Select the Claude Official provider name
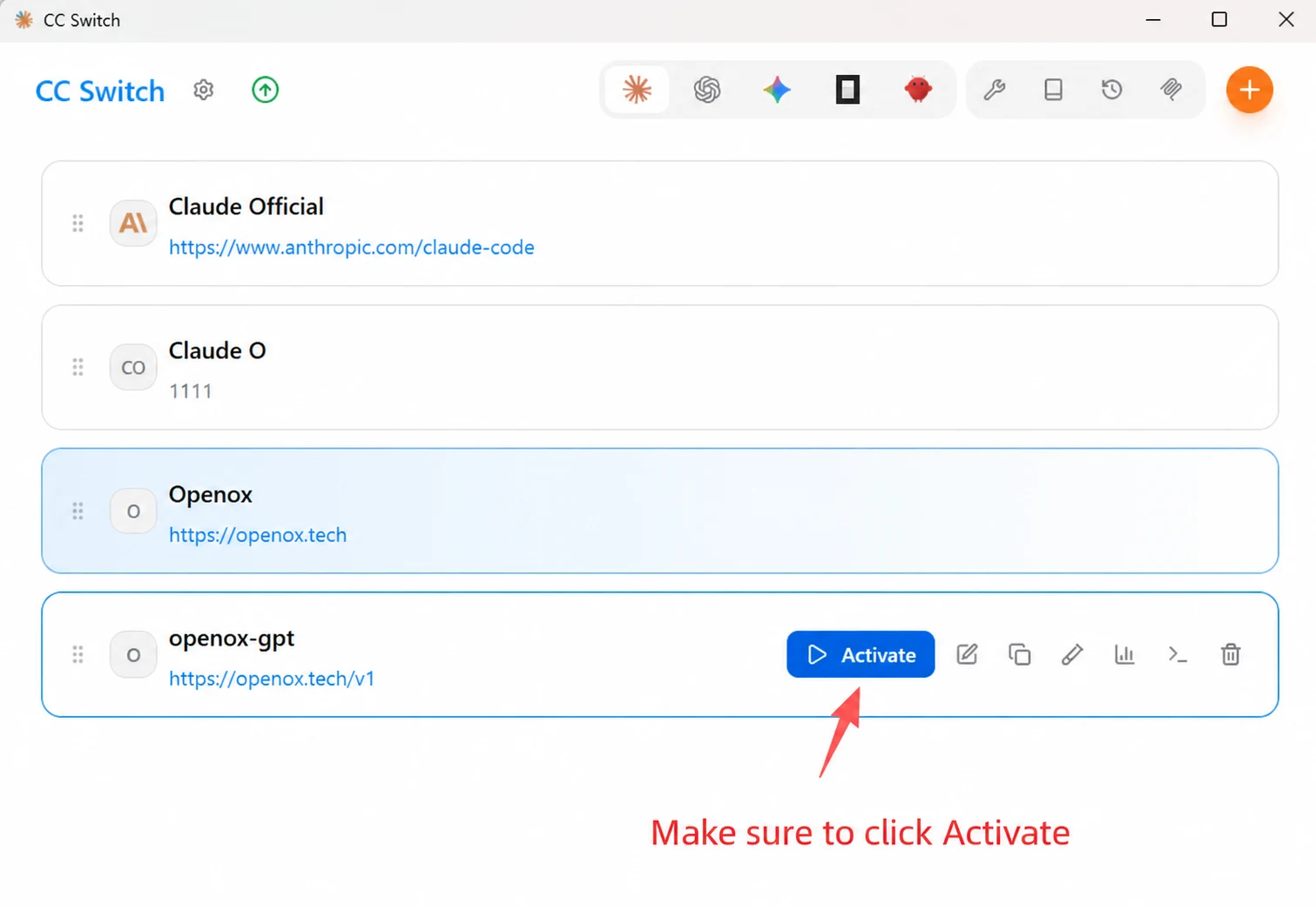Screen dimensions: 1316x907 pyautogui.click(x=246, y=206)
